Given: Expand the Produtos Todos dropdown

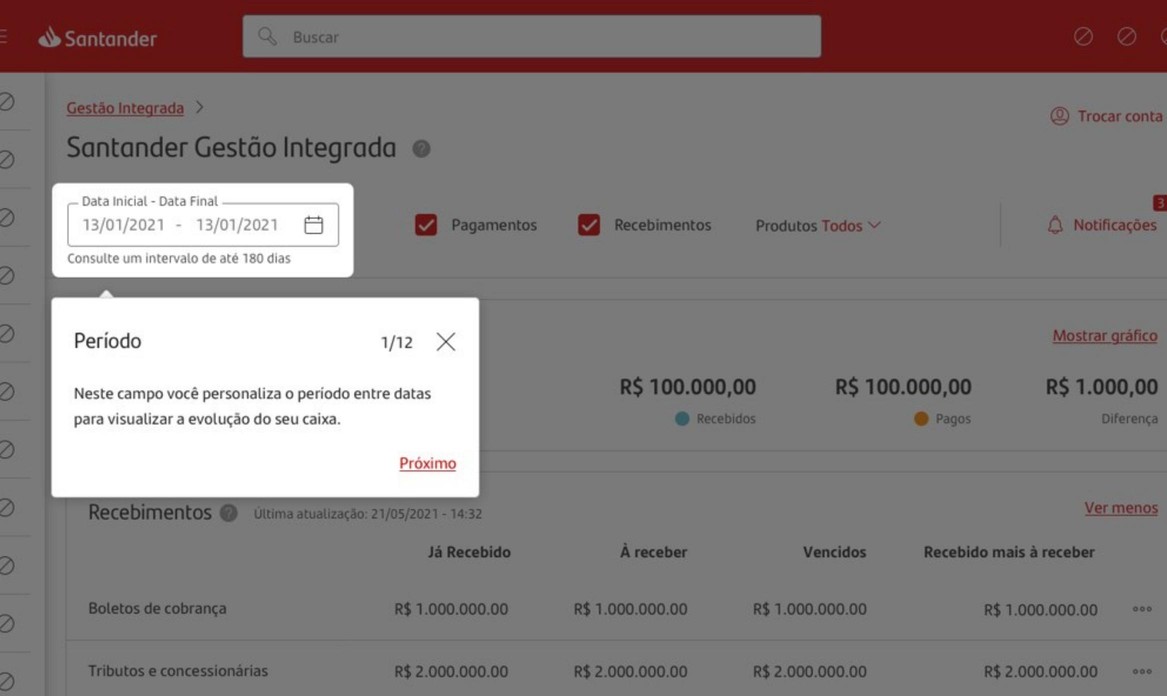Looking at the screenshot, I should [x=818, y=226].
